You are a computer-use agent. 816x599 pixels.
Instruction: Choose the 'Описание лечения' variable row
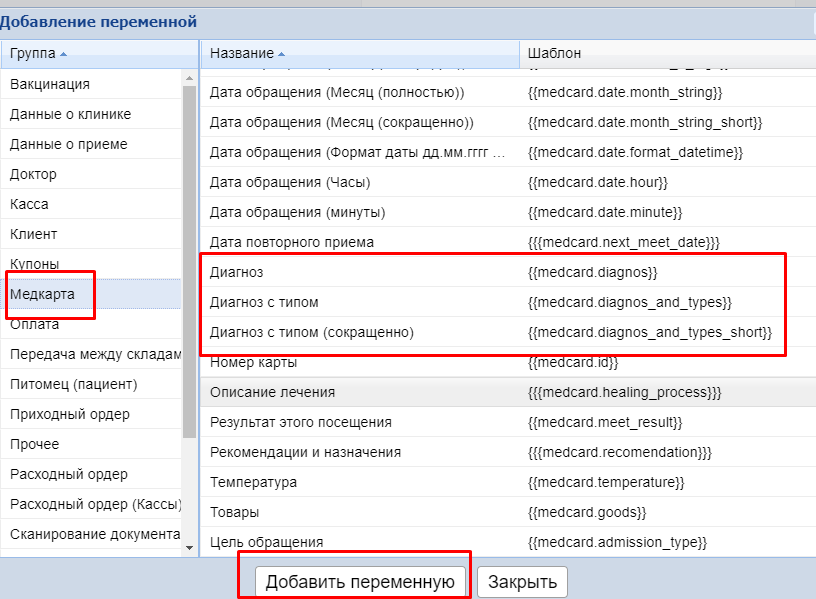pos(272,392)
